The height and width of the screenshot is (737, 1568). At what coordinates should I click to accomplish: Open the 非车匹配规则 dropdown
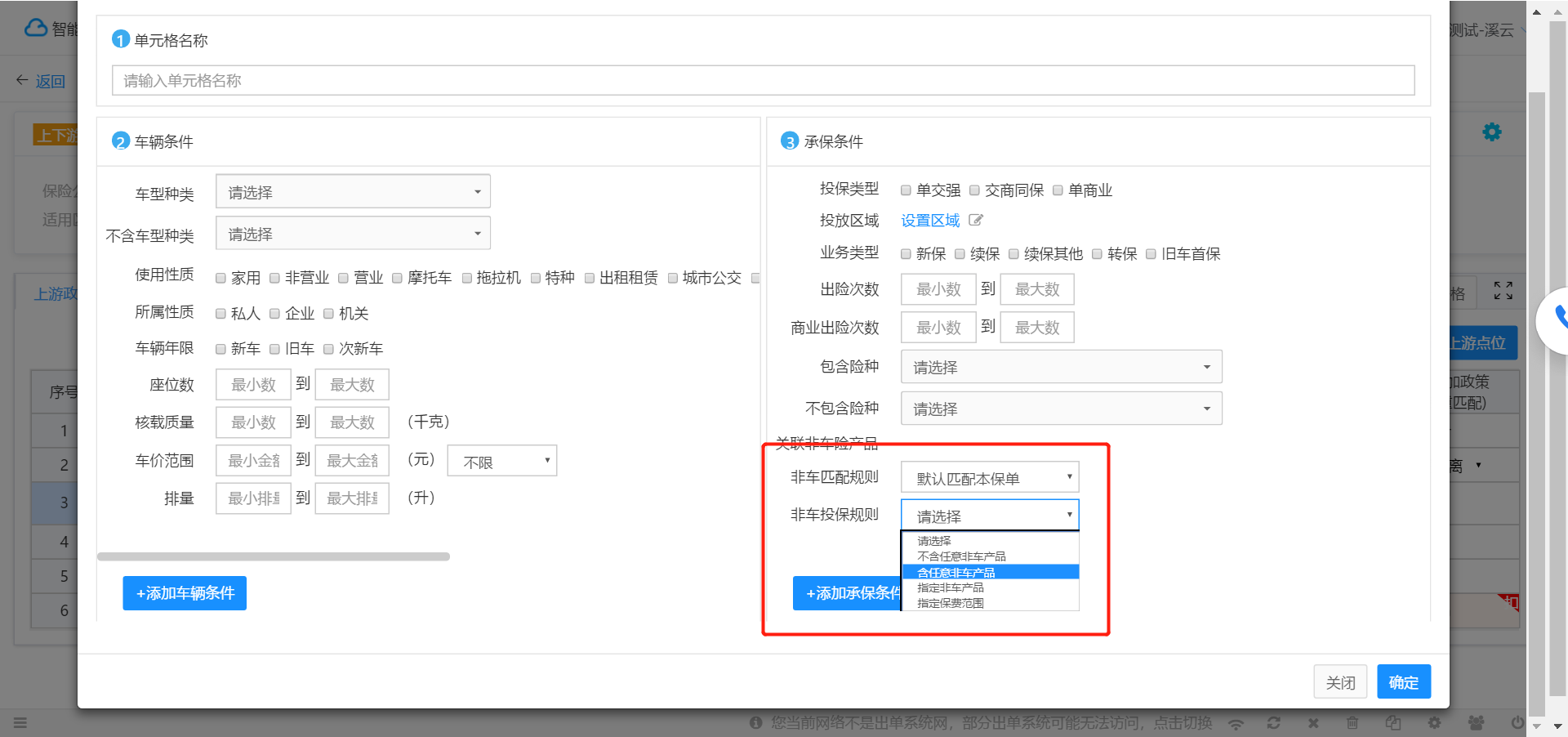[990, 477]
